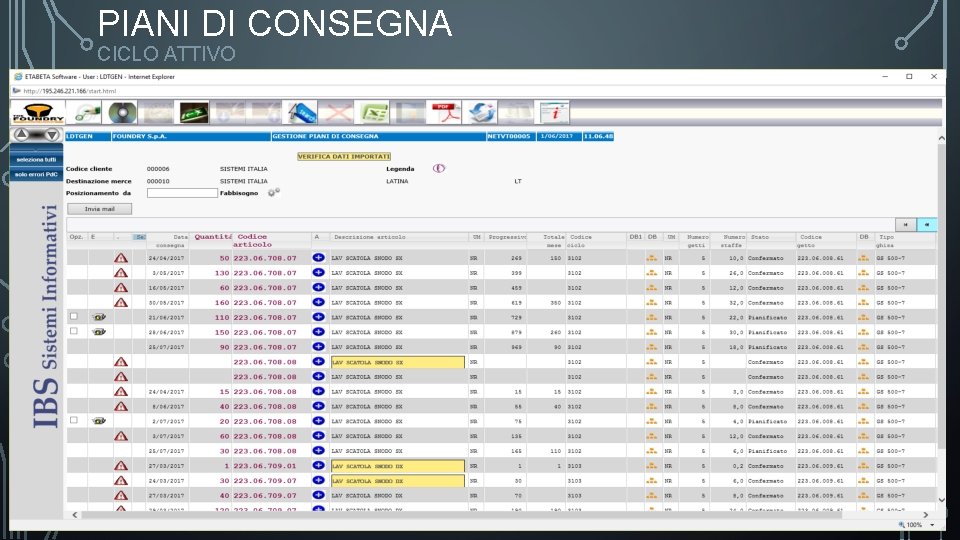
Task: Click 'Pianificato' status on 21/06/2017 row
Action: click(x=767, y=317)
